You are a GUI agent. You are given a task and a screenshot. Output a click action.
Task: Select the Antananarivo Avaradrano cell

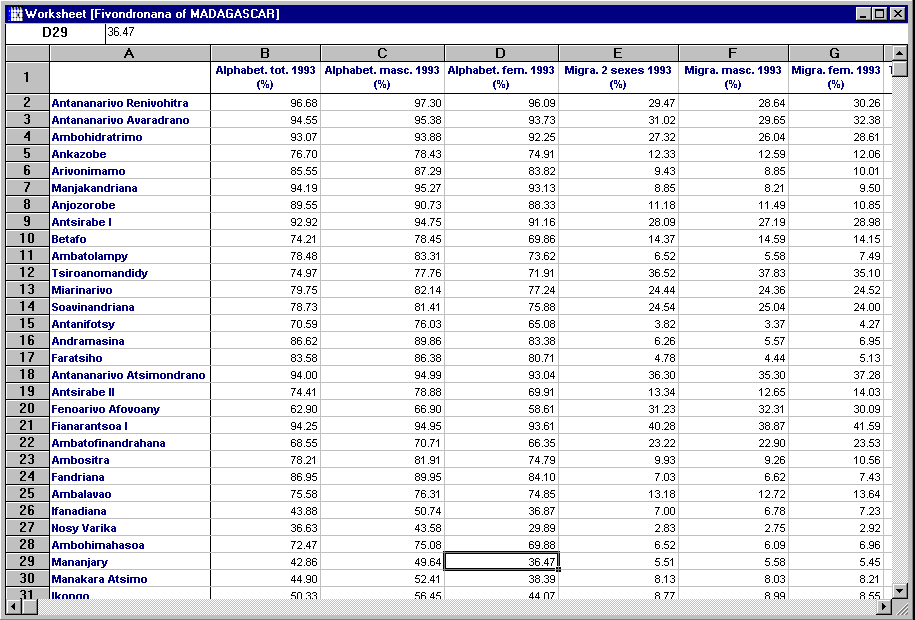pos(130,120)
